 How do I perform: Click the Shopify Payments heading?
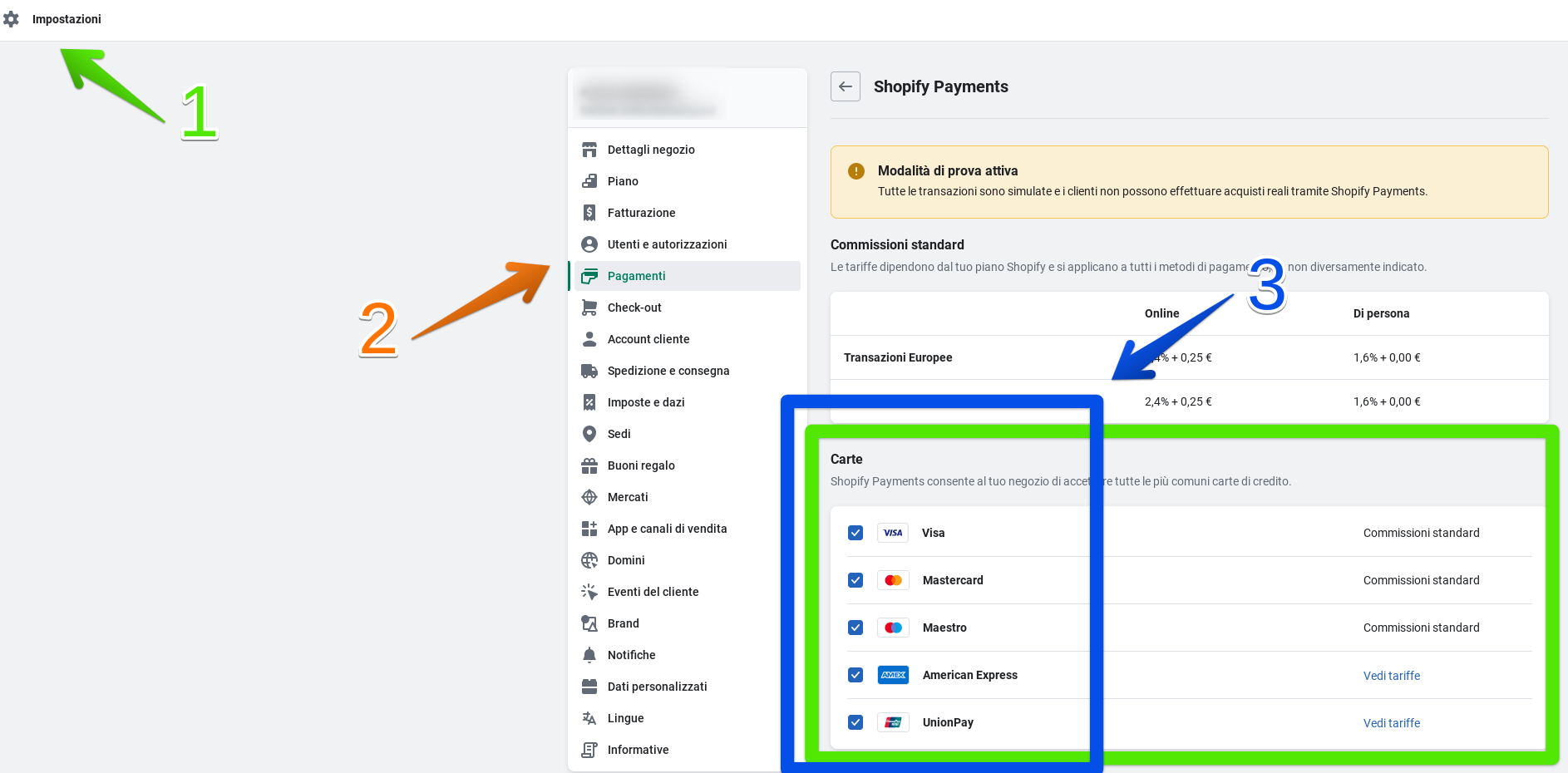point(941,86)
